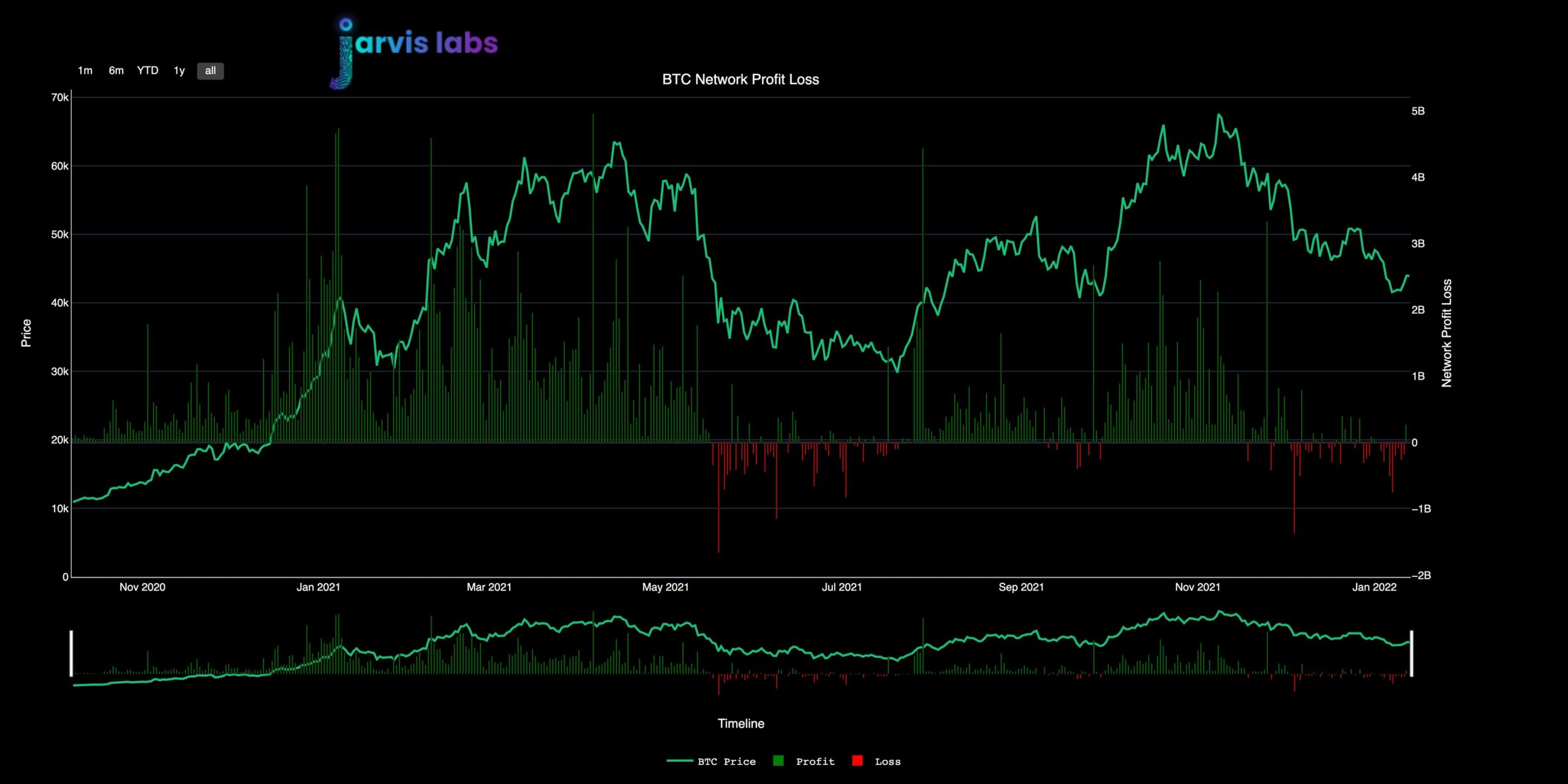This screenshot has height=784, width=1568.
Task: Click the green Profit legend swatch
Action: pos(778,761)
